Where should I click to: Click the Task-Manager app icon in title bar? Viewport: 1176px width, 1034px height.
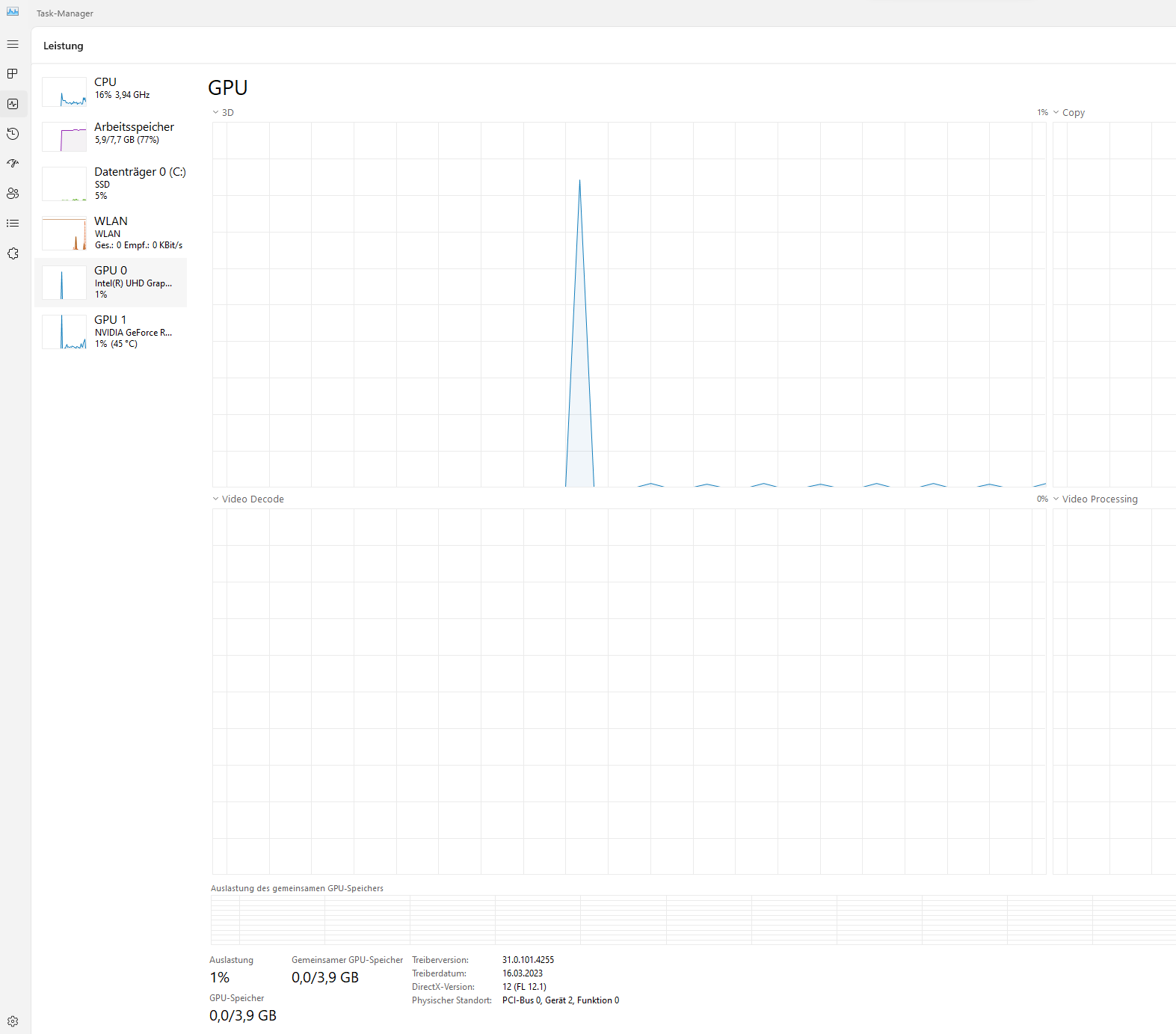click(x=13, y=12)
